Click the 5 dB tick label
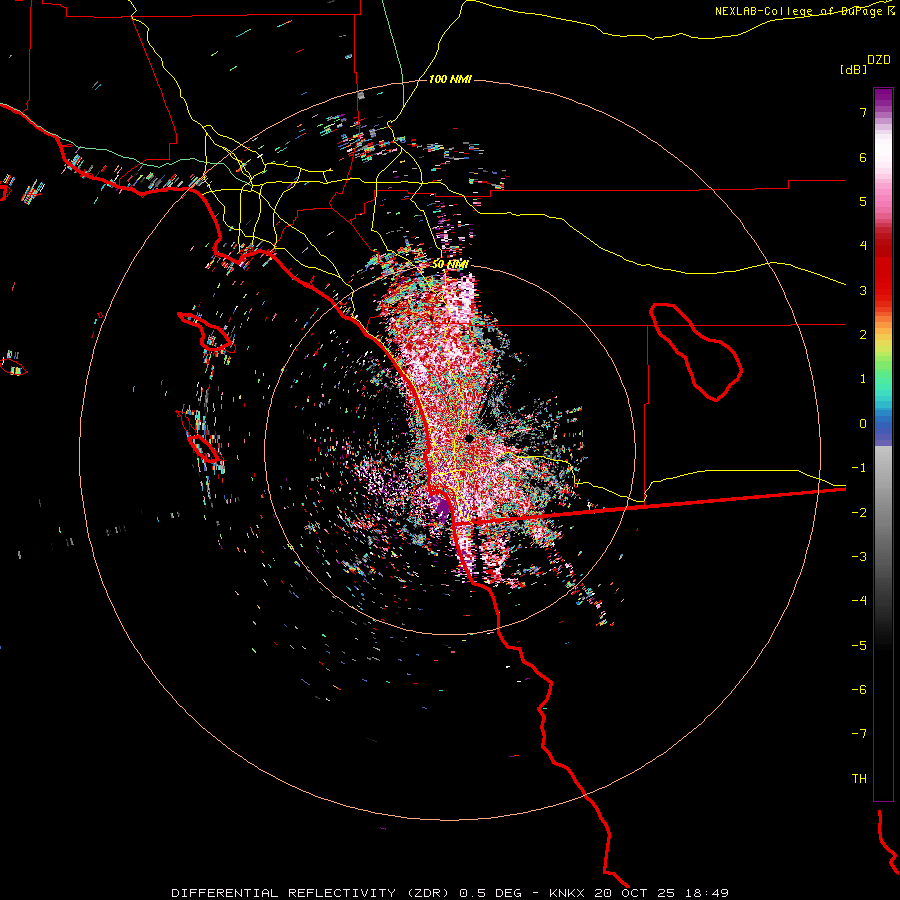Screen dimensions: 900x900 coord(863,201)
